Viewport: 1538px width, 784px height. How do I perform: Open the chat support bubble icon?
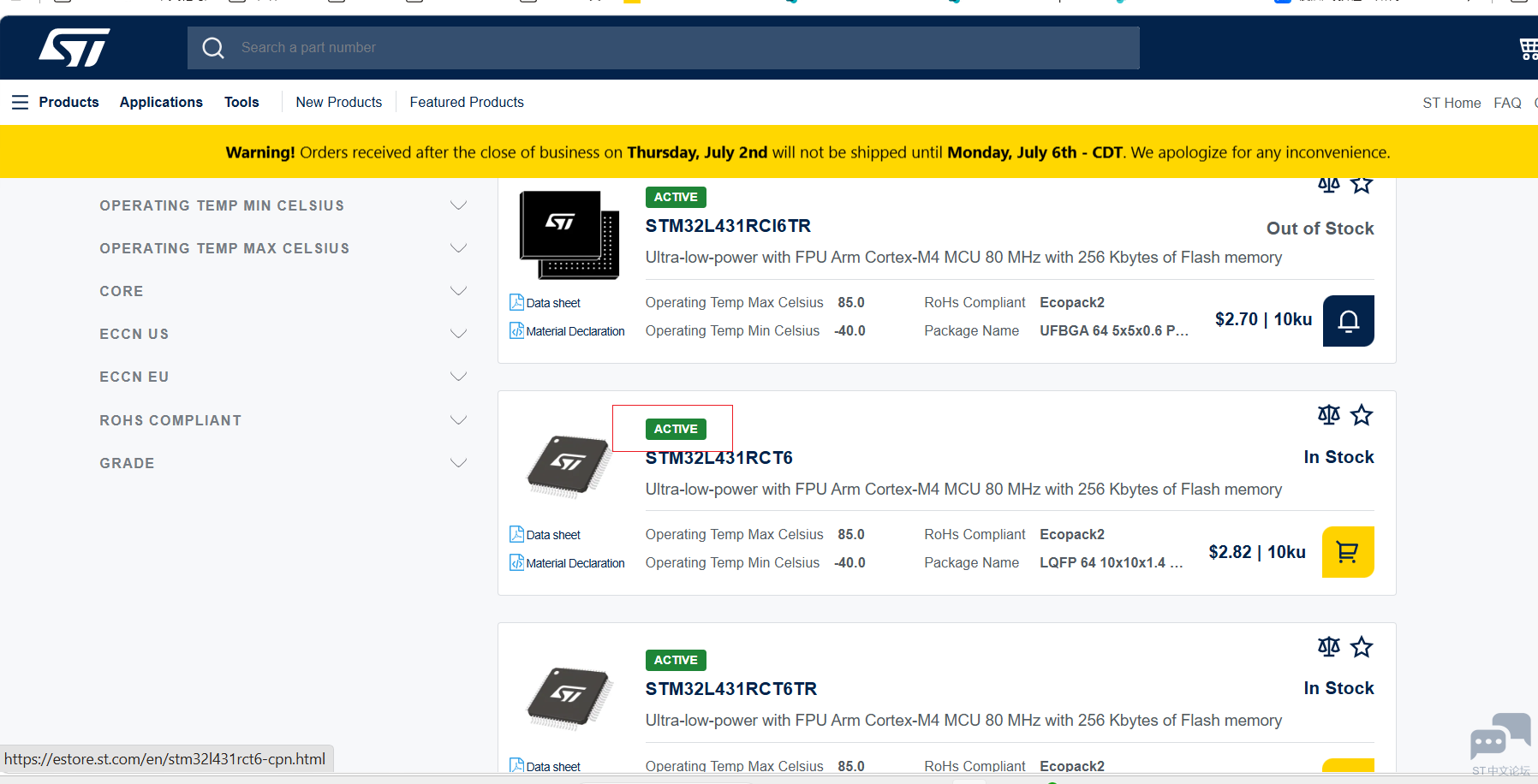[1500, 736]
